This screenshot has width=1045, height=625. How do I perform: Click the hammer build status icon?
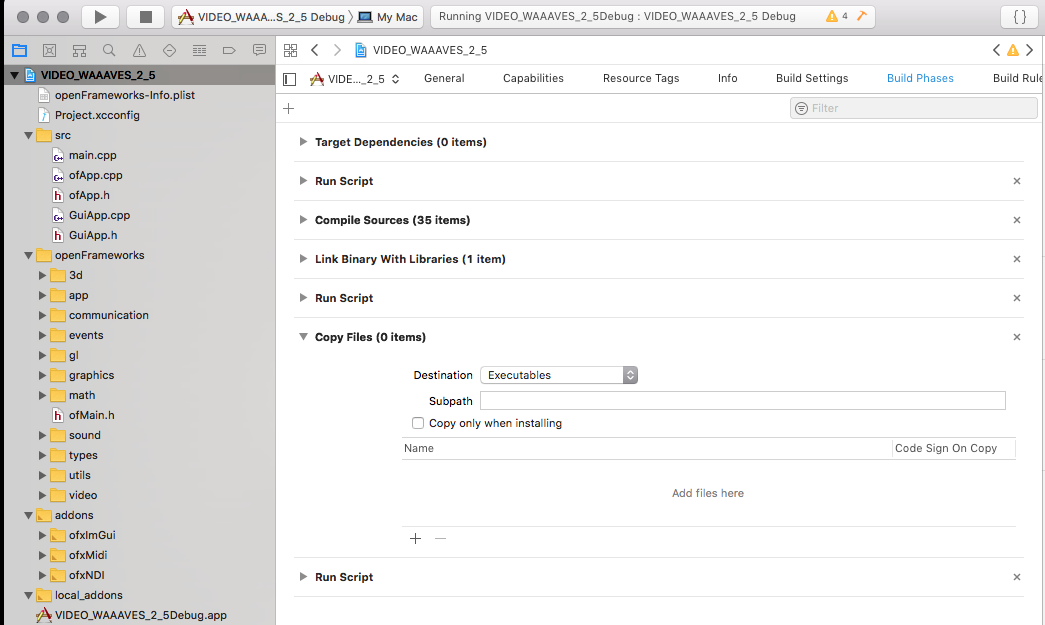(x=862, y=16)
